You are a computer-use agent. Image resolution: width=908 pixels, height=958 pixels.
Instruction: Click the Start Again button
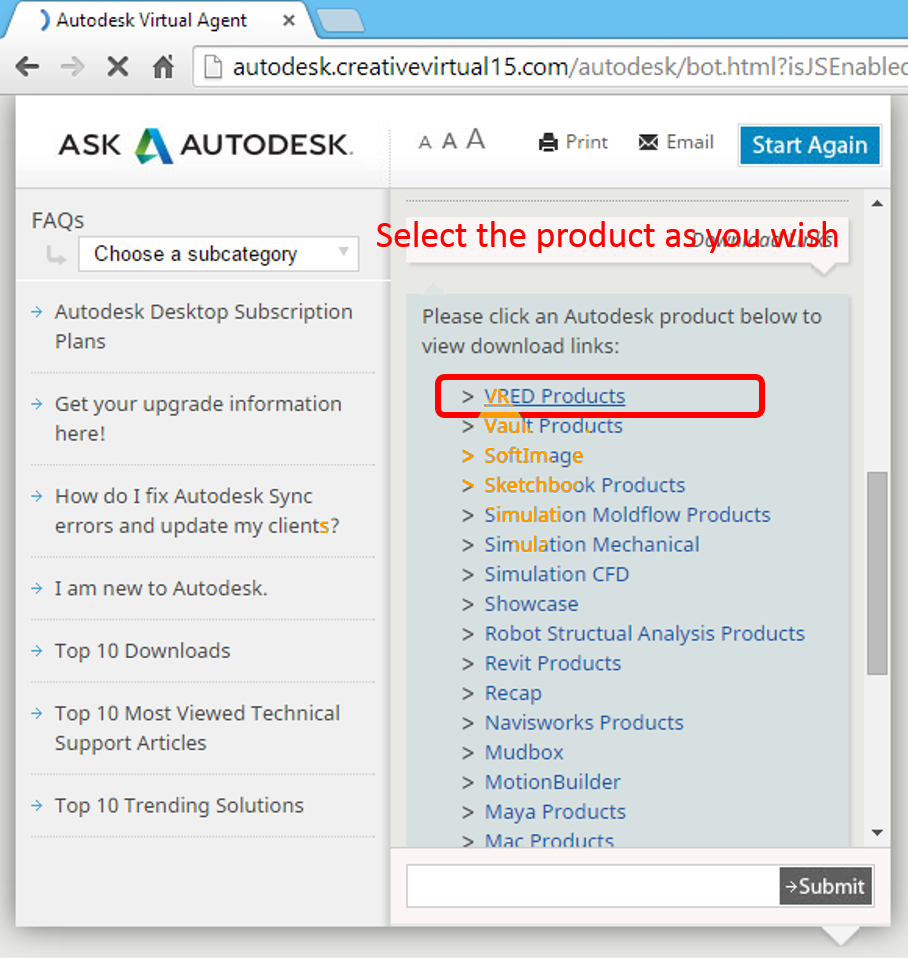[810, 145]
